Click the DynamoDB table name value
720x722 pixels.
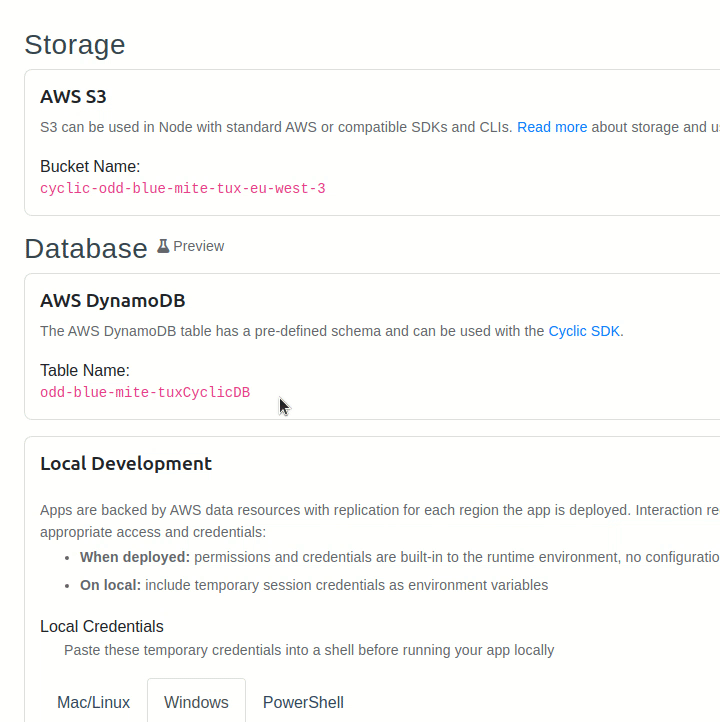[x=145, y=392]
